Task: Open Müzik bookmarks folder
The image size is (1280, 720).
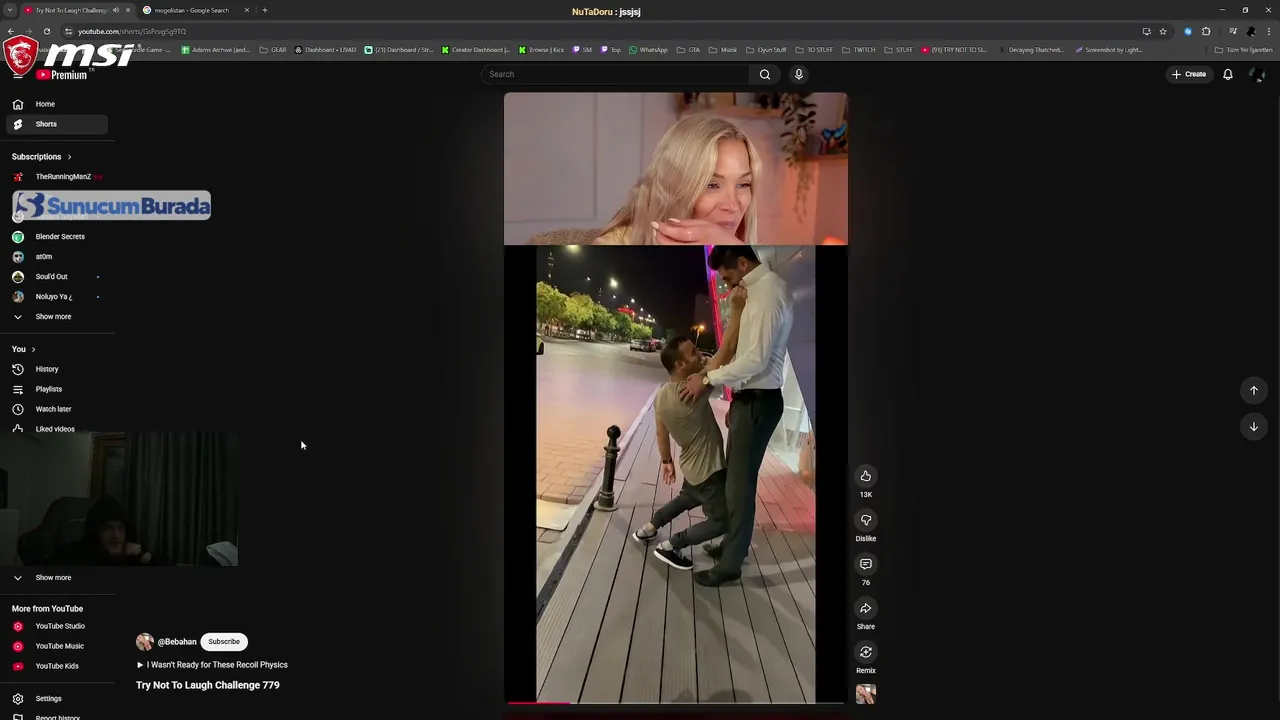Action: [x=722, y=50]
